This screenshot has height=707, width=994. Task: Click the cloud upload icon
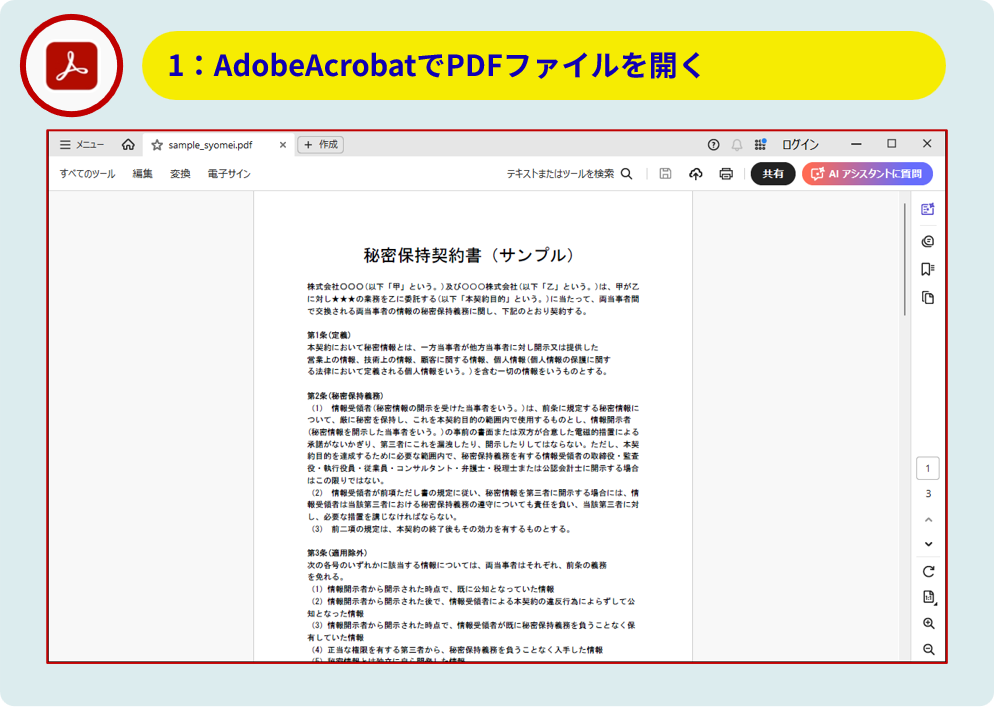[696, 174]
